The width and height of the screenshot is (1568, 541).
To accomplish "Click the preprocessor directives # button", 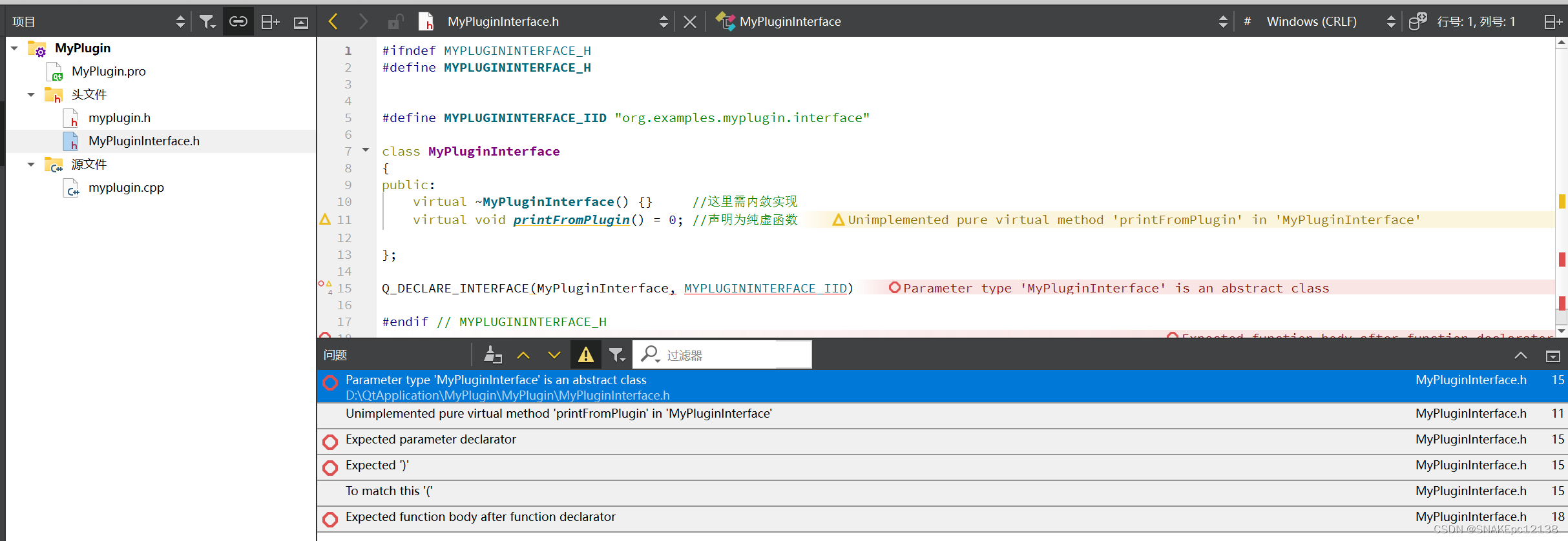I will [1247, 21].
